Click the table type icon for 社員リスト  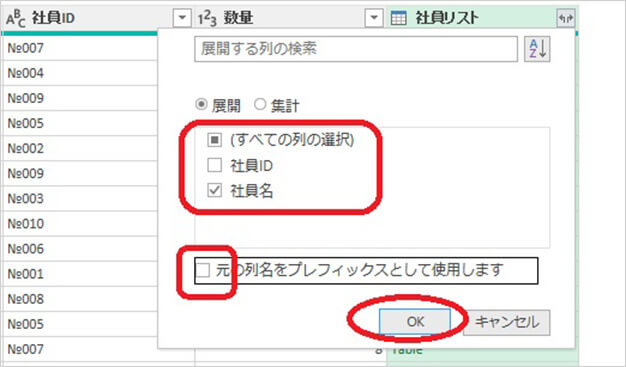tap(398, 18)
